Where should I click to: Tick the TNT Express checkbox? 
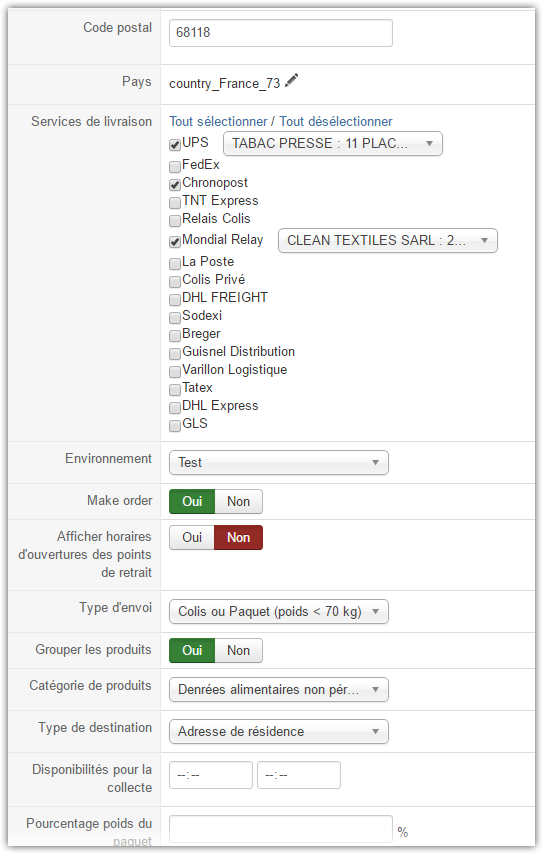pos(175,203)
